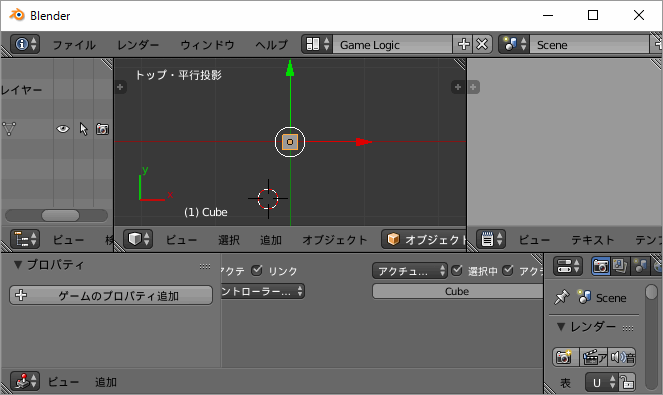Click the pin icon next to Scene

point(562,297)
